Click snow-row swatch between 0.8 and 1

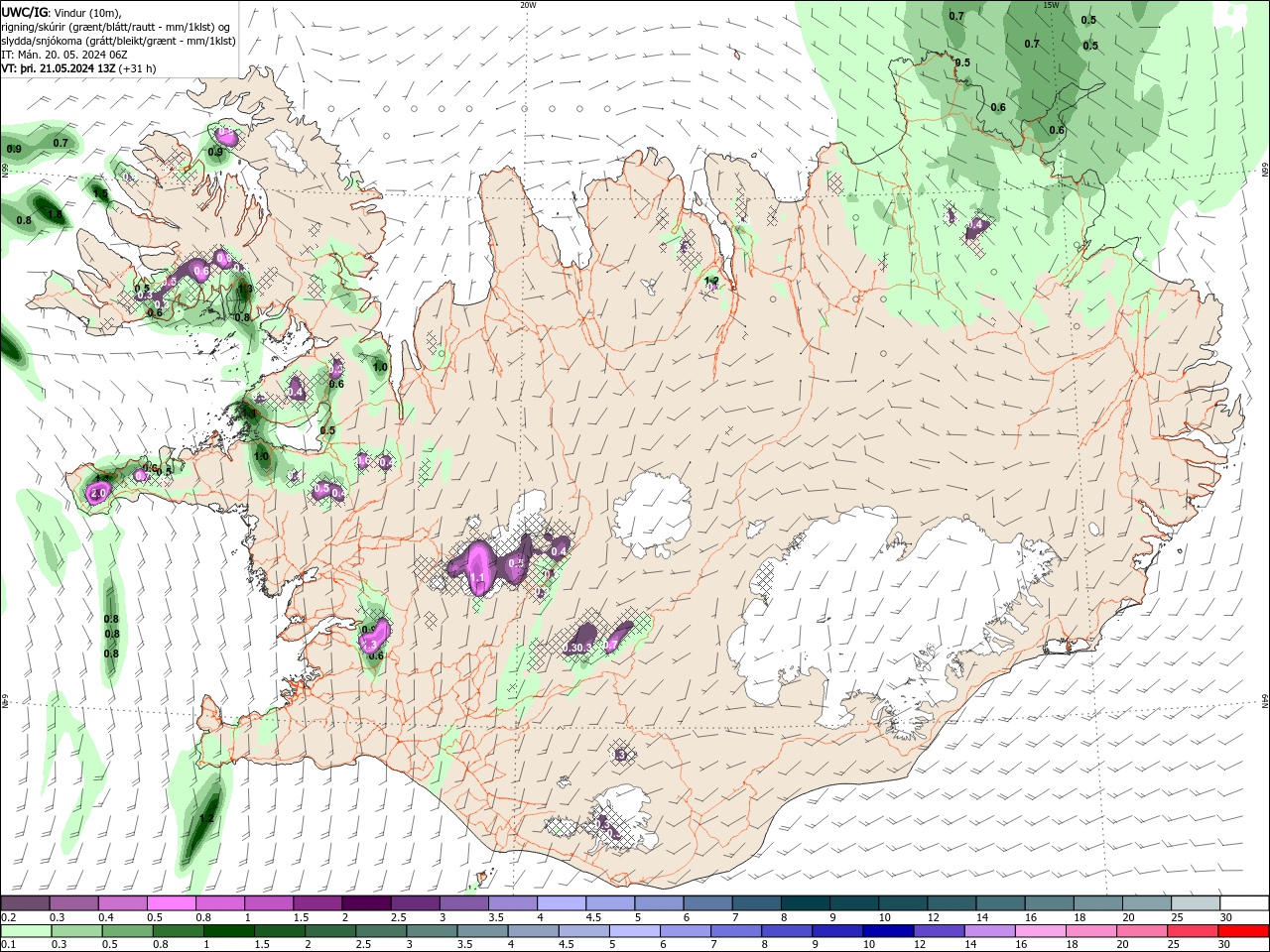219,903
